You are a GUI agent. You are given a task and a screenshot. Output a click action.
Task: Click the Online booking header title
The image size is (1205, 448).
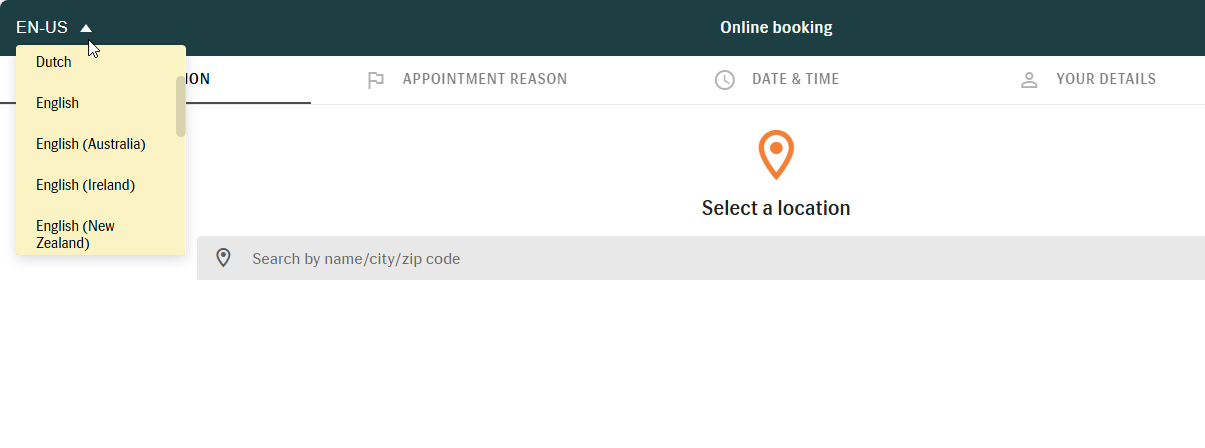[776, 28]
